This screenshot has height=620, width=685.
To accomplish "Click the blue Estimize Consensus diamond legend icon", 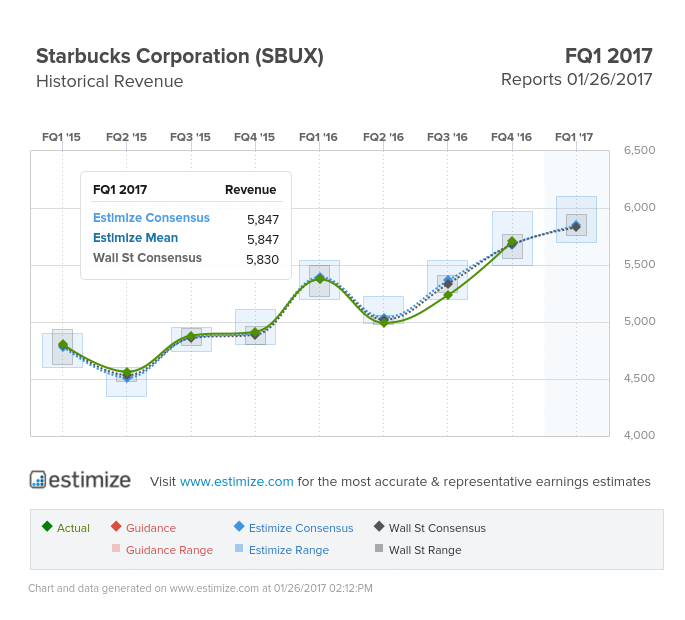I will pyautogui.click(x=239, y=526).
